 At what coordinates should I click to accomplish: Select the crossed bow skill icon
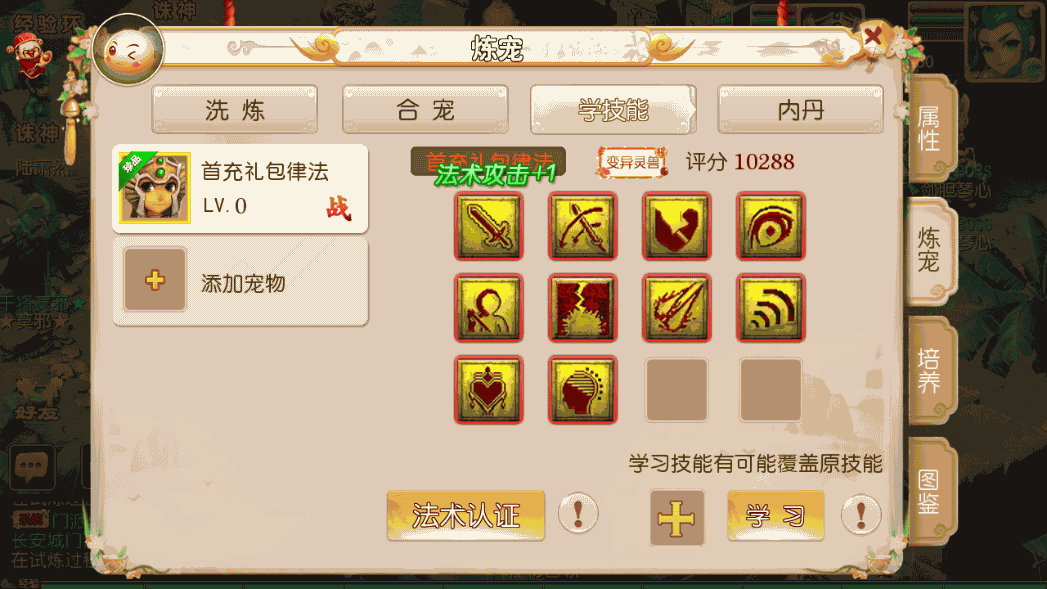pyautogui.click(x=582, y=226)
